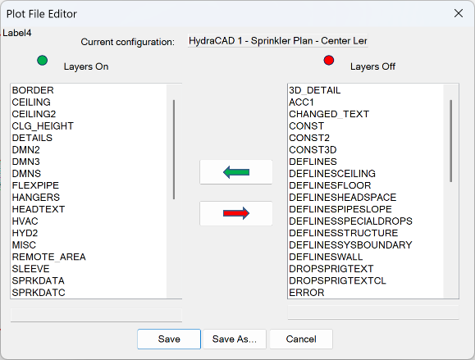Select the ERROR layer
The image size is (475, 360).
(x=366, y=292)
